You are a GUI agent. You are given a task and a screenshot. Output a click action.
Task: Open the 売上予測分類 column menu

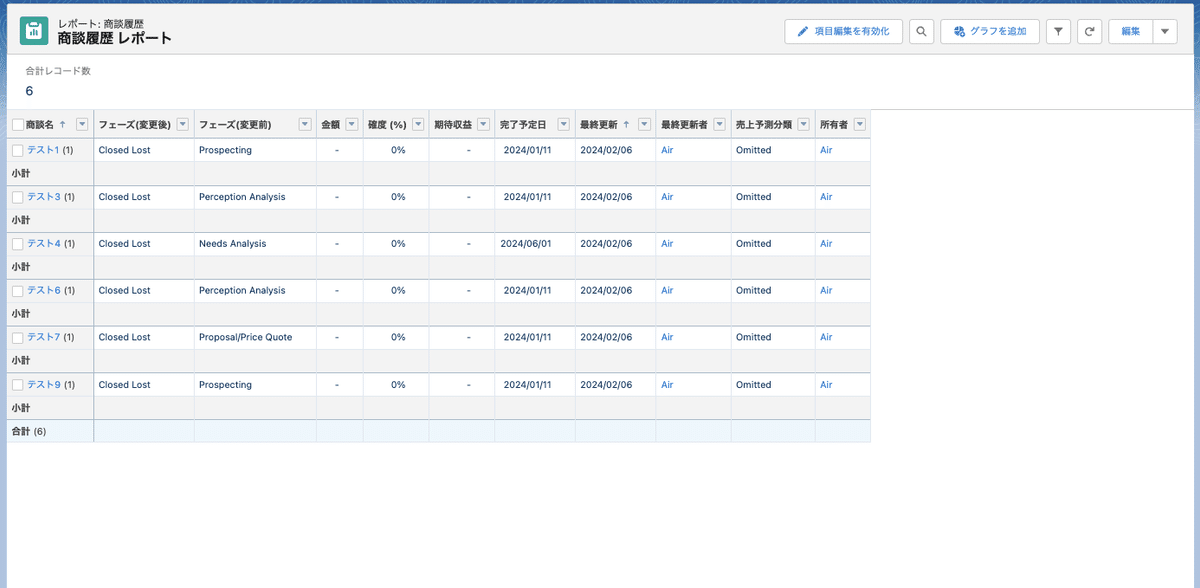(805, 125)
